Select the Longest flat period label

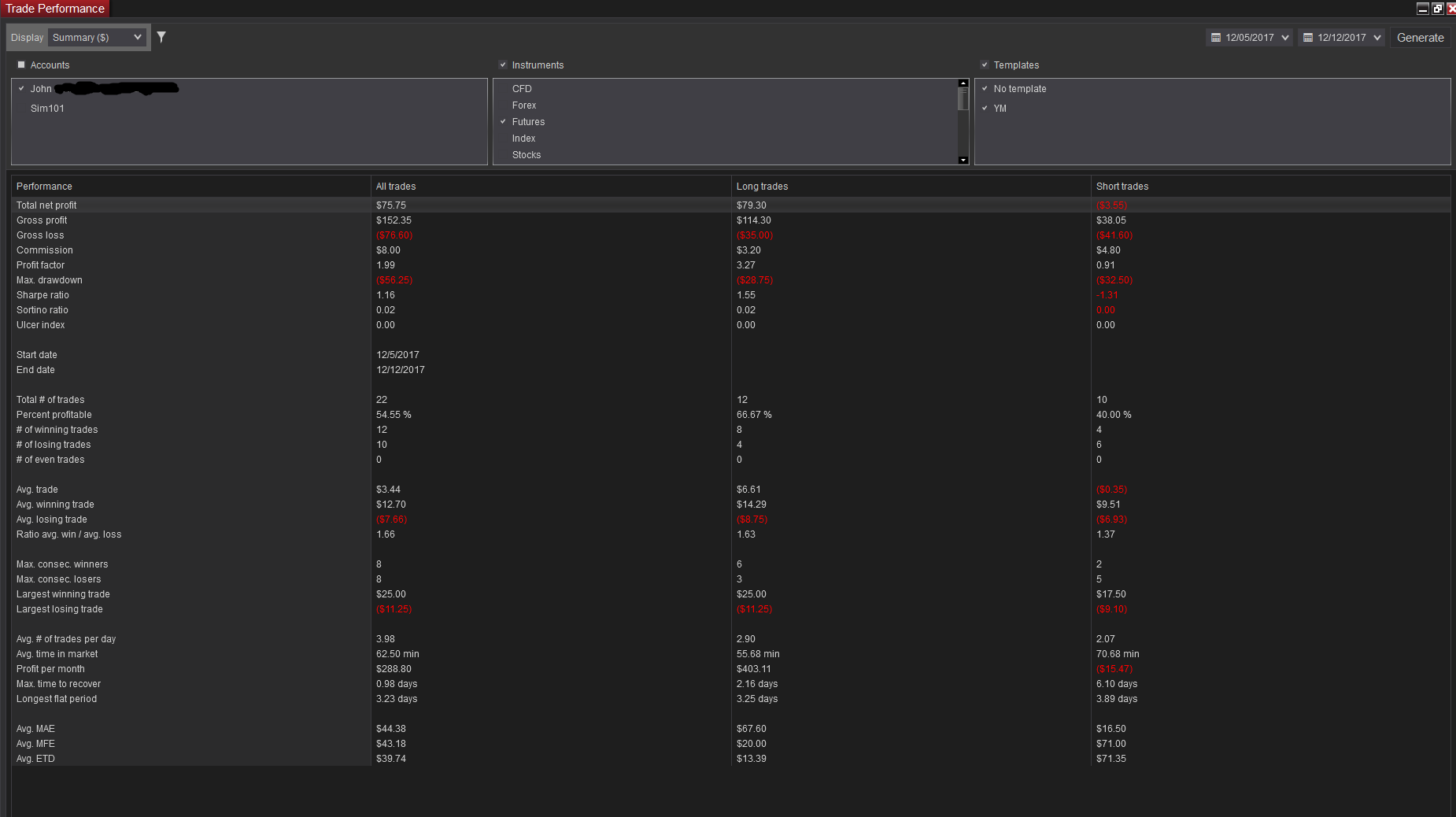(x=57, y=699)
